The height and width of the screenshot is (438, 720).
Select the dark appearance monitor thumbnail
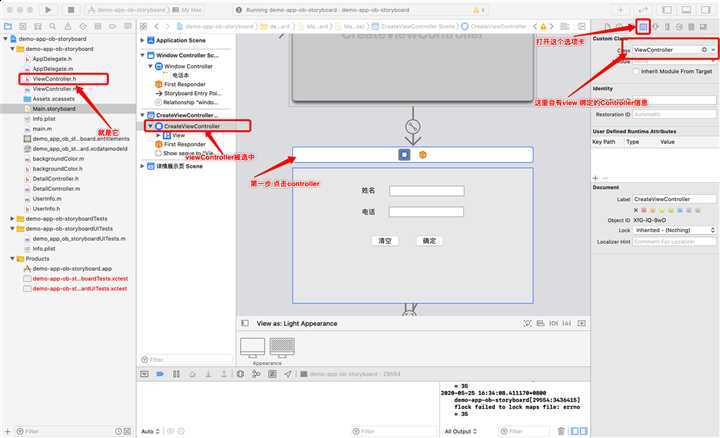coord(282,348)
